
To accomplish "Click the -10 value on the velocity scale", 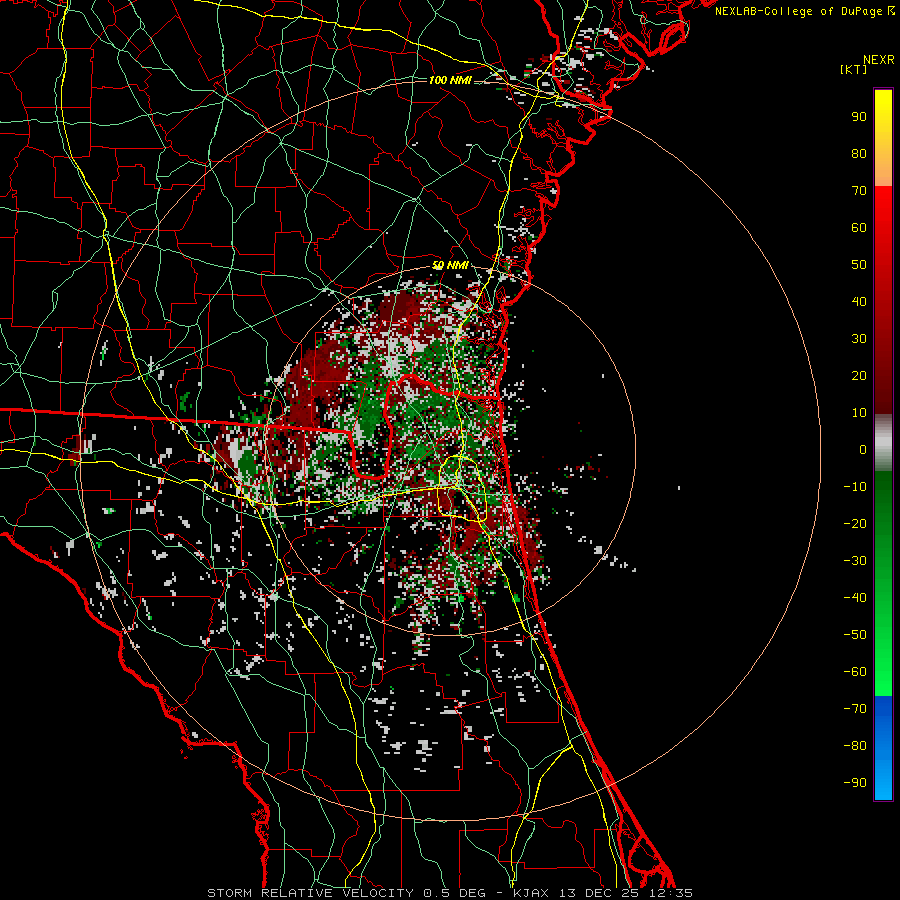I will 855,487.
